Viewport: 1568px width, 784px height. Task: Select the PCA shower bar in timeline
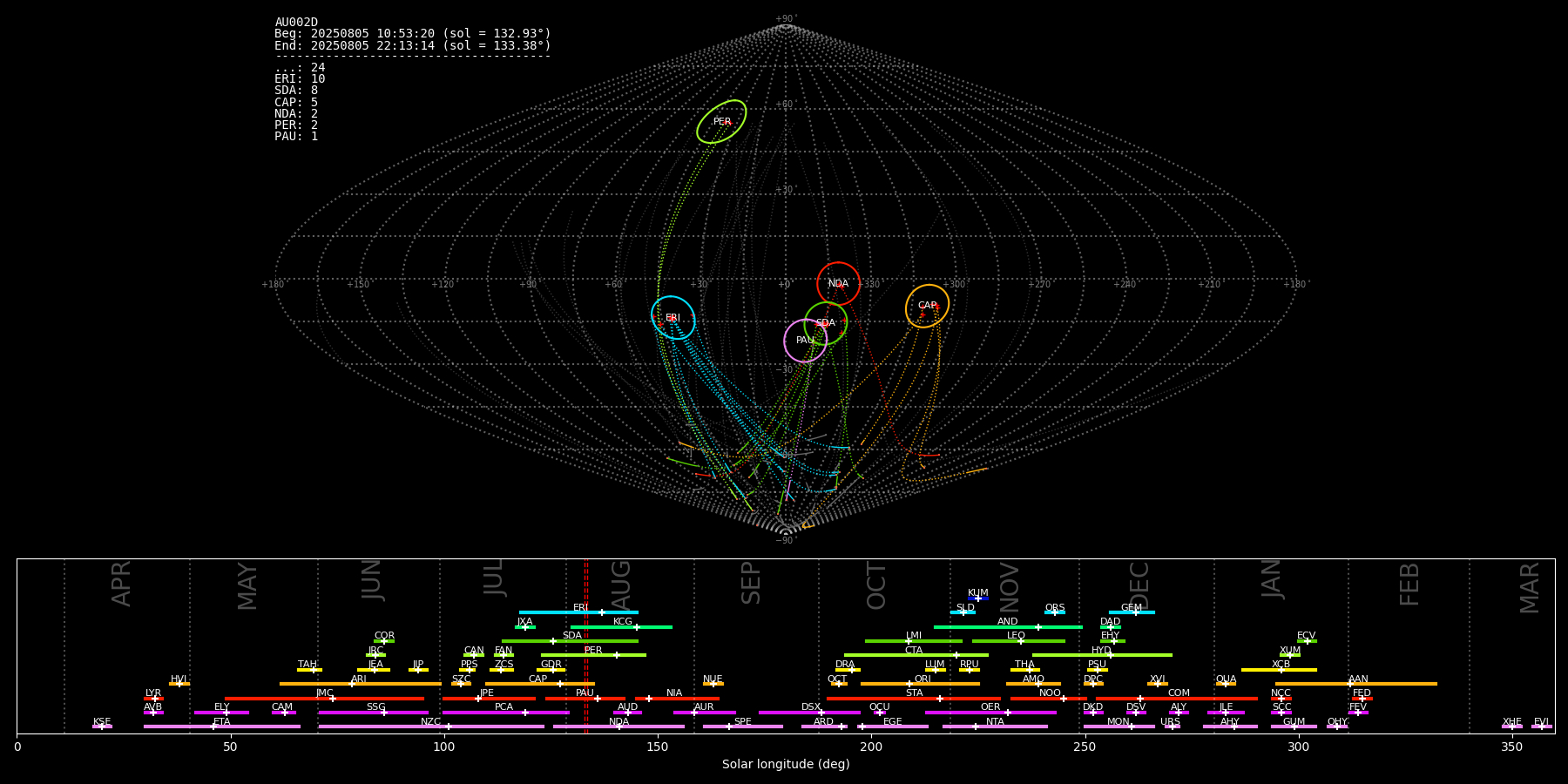click(x=505, y=713)
